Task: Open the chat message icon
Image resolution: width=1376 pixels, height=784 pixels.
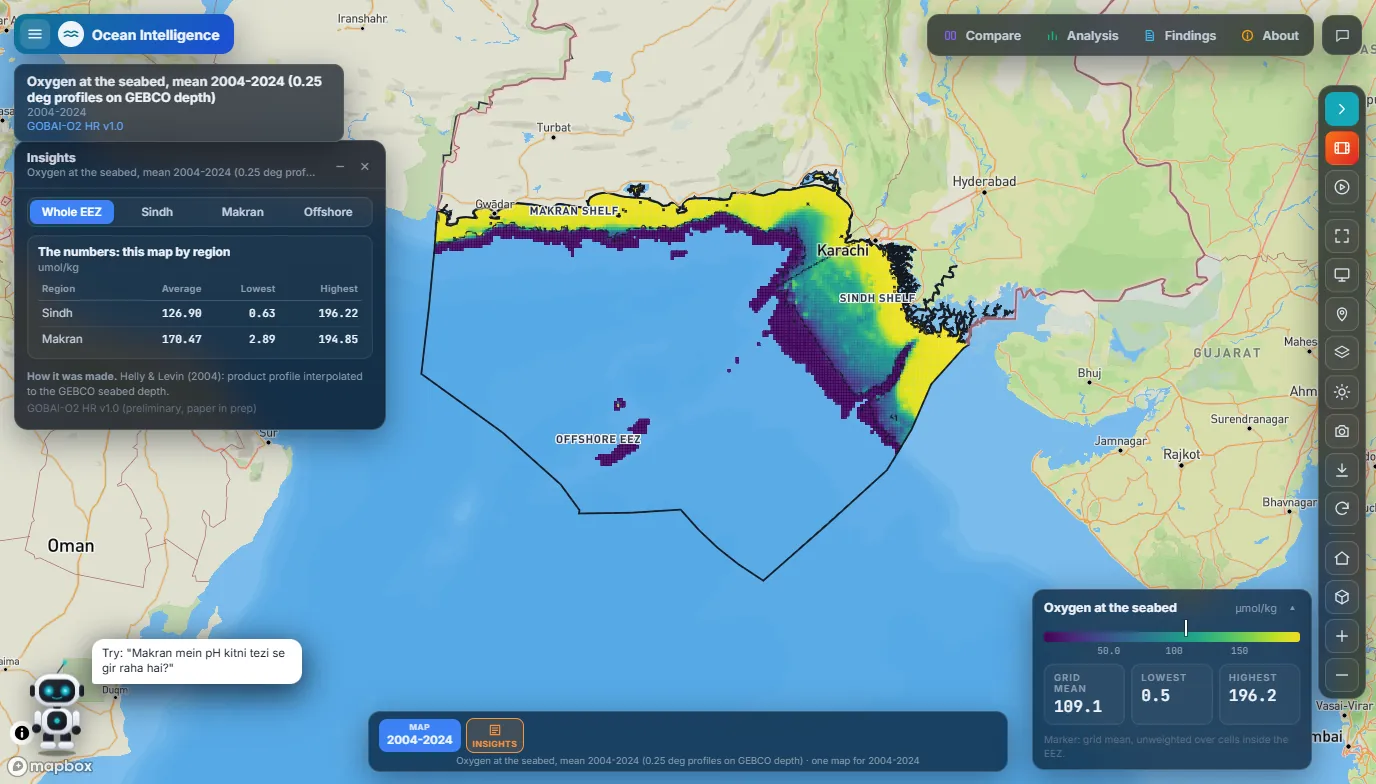Action: [1342, 35]
